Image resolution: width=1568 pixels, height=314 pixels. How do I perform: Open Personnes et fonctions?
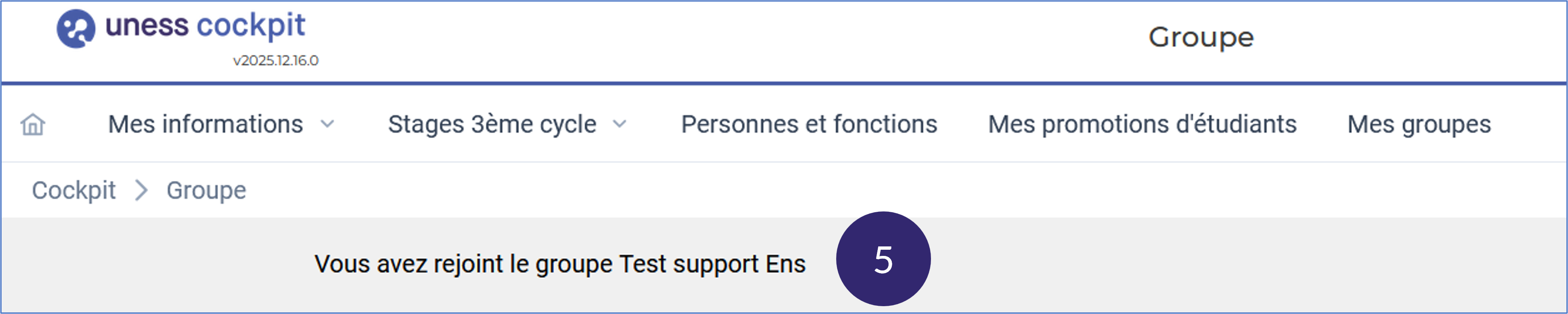click(809, 125)
